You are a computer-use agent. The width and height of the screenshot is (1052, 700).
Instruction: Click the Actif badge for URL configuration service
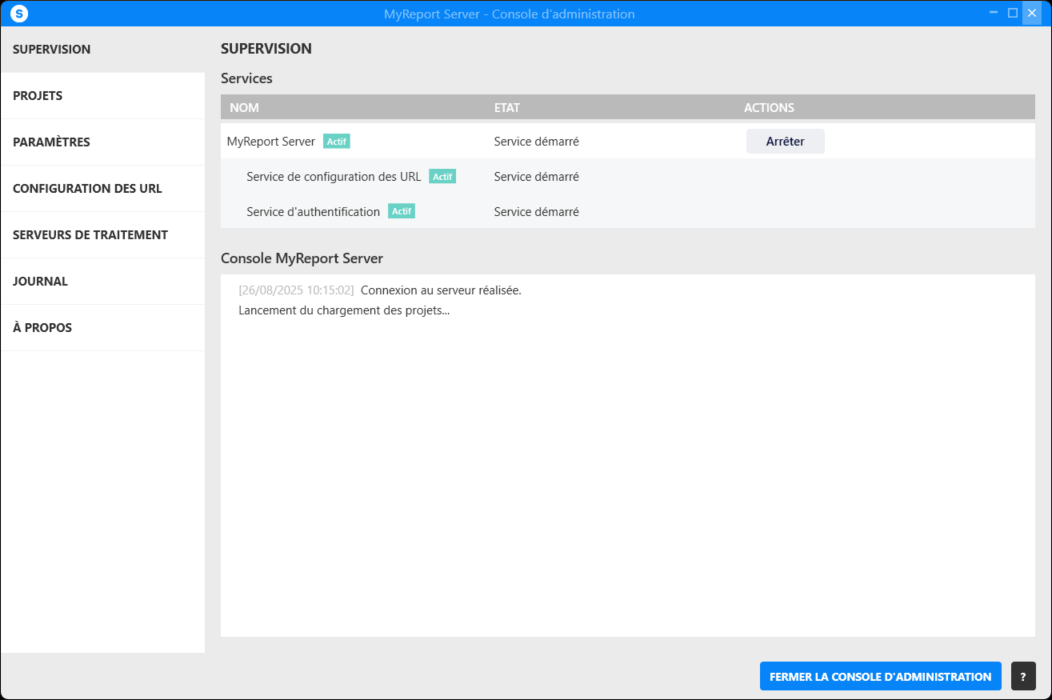coord(442,177)
